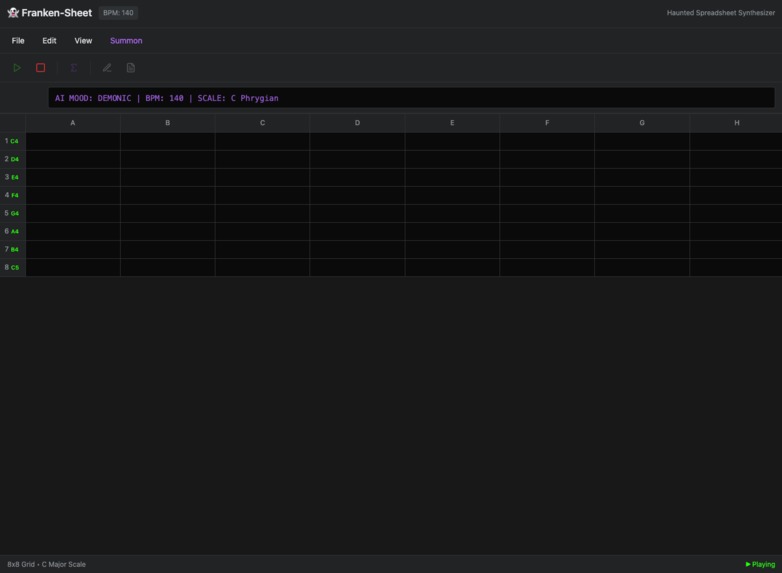Click the purple Sigma formula icon
The image size is (782, 573).
tap(74, 68)
